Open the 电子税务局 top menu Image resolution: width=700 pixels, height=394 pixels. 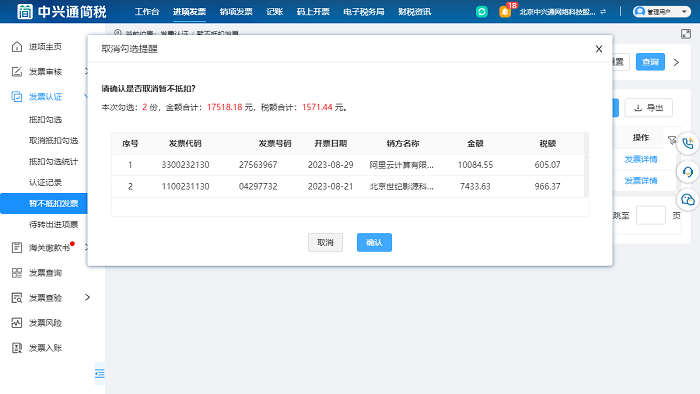364,12
